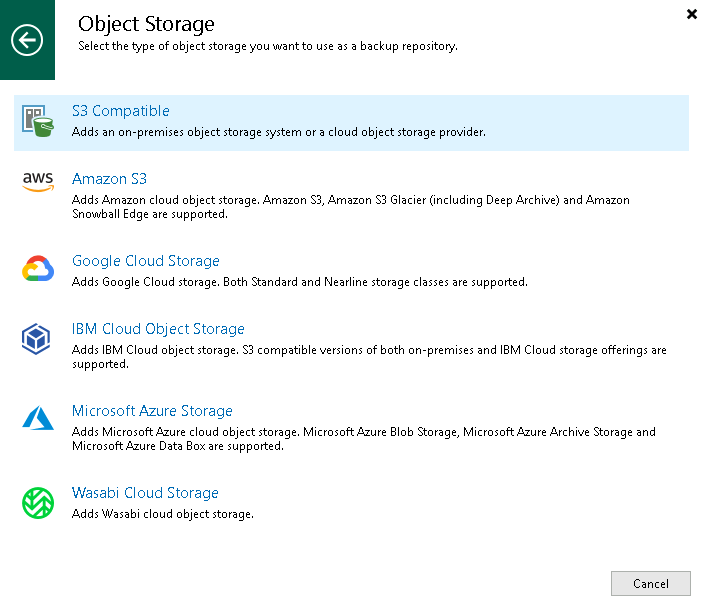Click the Microsoft Azure logo icon
This screenshot has width=706, height=607.
point(38,420)
